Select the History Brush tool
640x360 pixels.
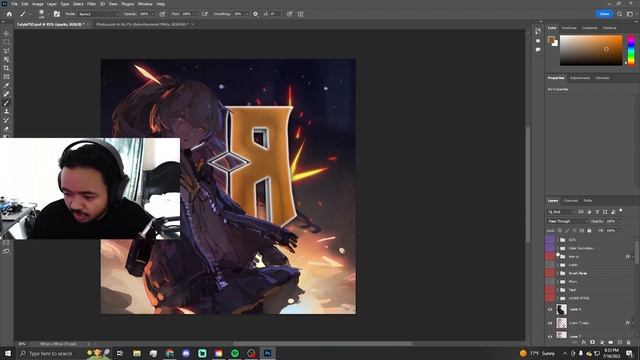pos(6,120)
